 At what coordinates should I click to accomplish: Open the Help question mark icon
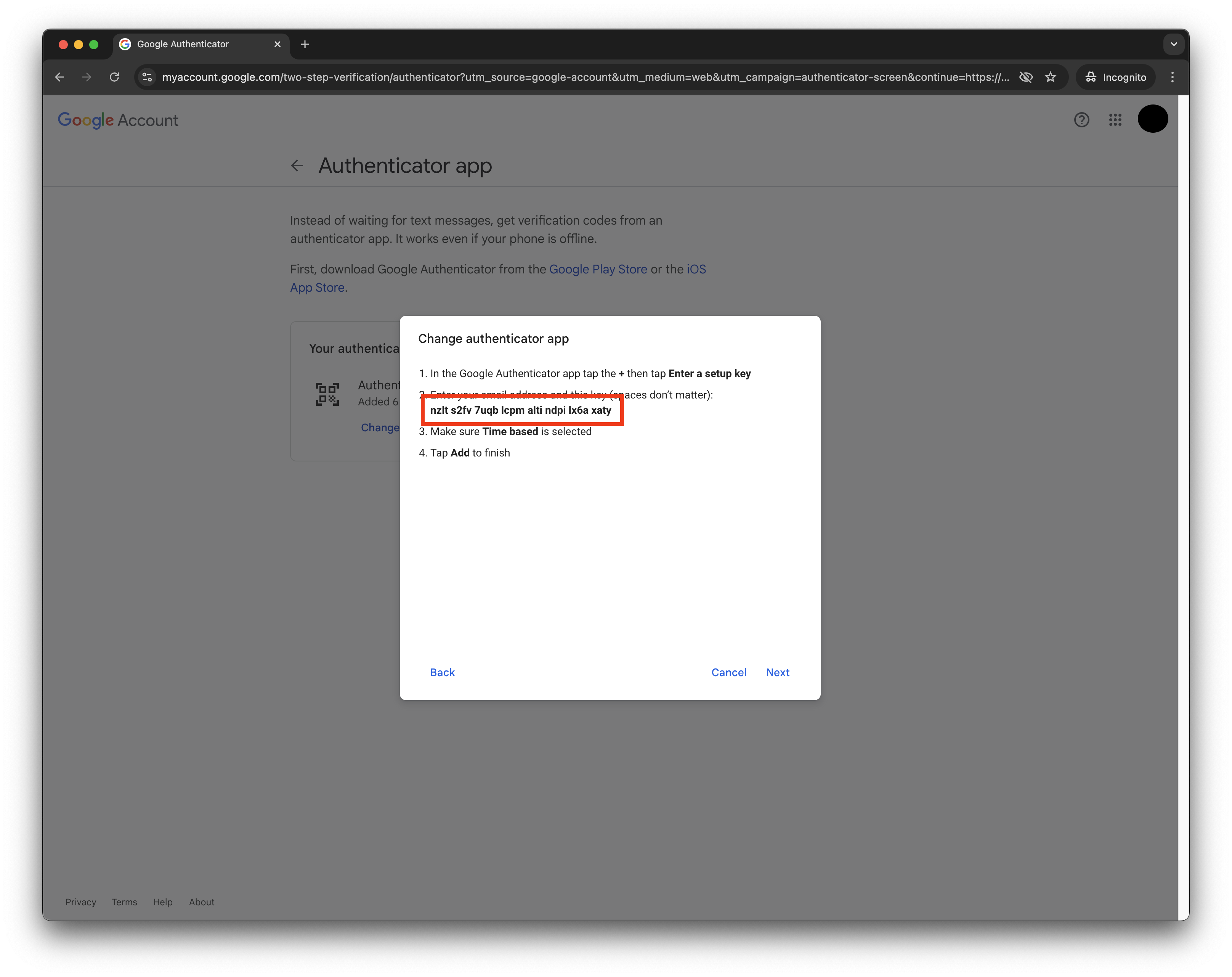(x=1081, y=120)
